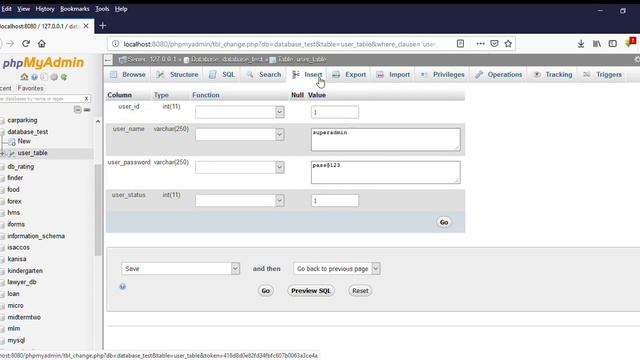Click the page settings gear on gray breadcrumb bar

pyautogui.click(x=637, y=60)
